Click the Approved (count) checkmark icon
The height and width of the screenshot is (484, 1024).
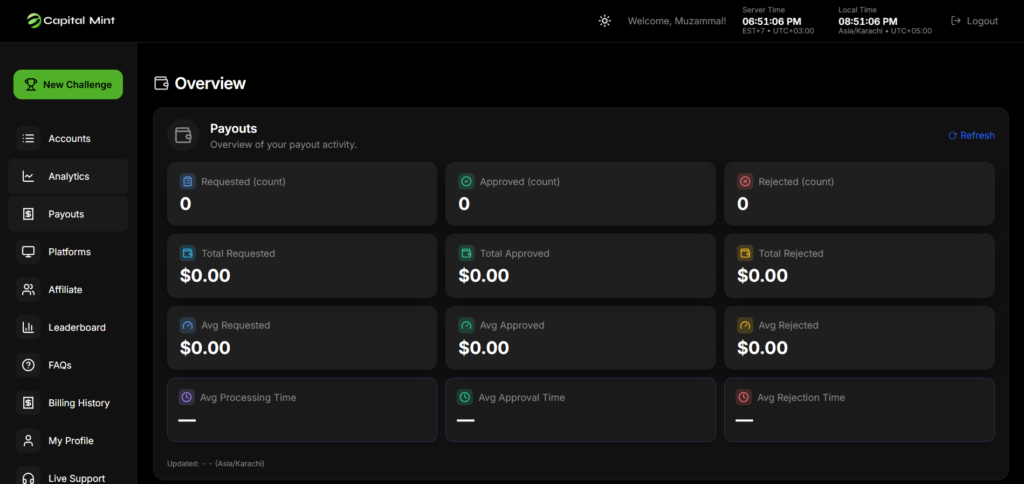[466, 182]
